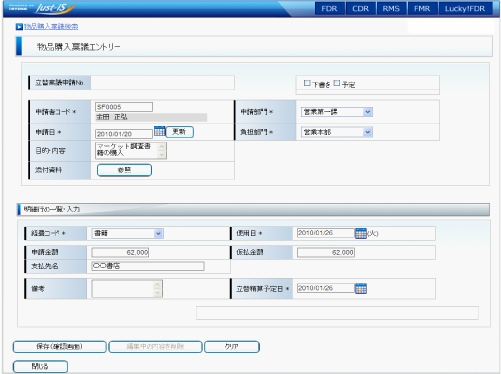Click the 申請日 date field 2010/01/20
This screenshot has height=374, width=501.
click(x=124, y=134)
